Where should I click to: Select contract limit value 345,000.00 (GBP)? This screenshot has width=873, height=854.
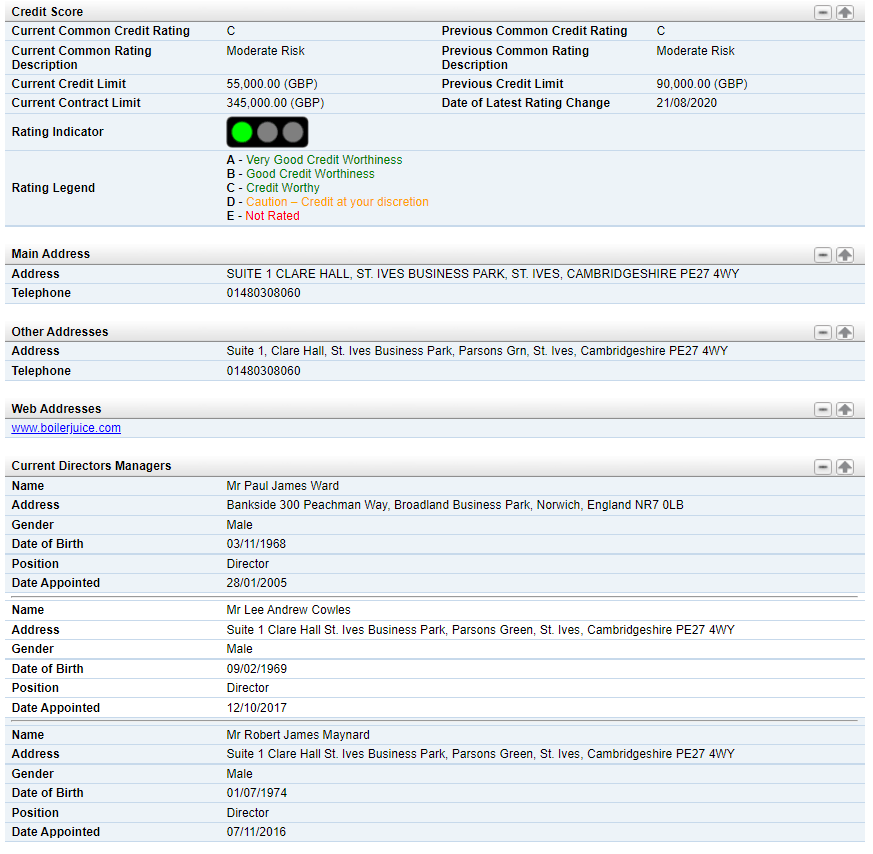(x=275, y=103)
